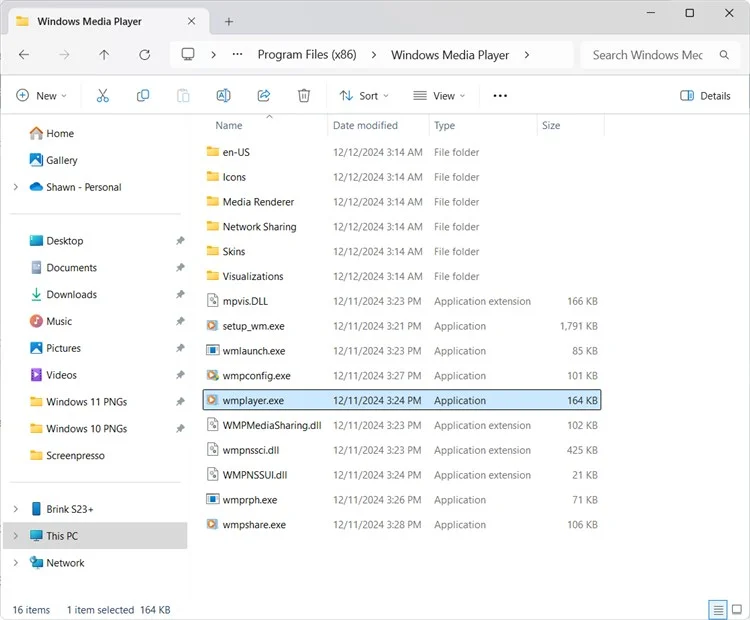750x620 pixels.
Task: Click the This PC monitor icon in address bar
Action: click(188, 54)
